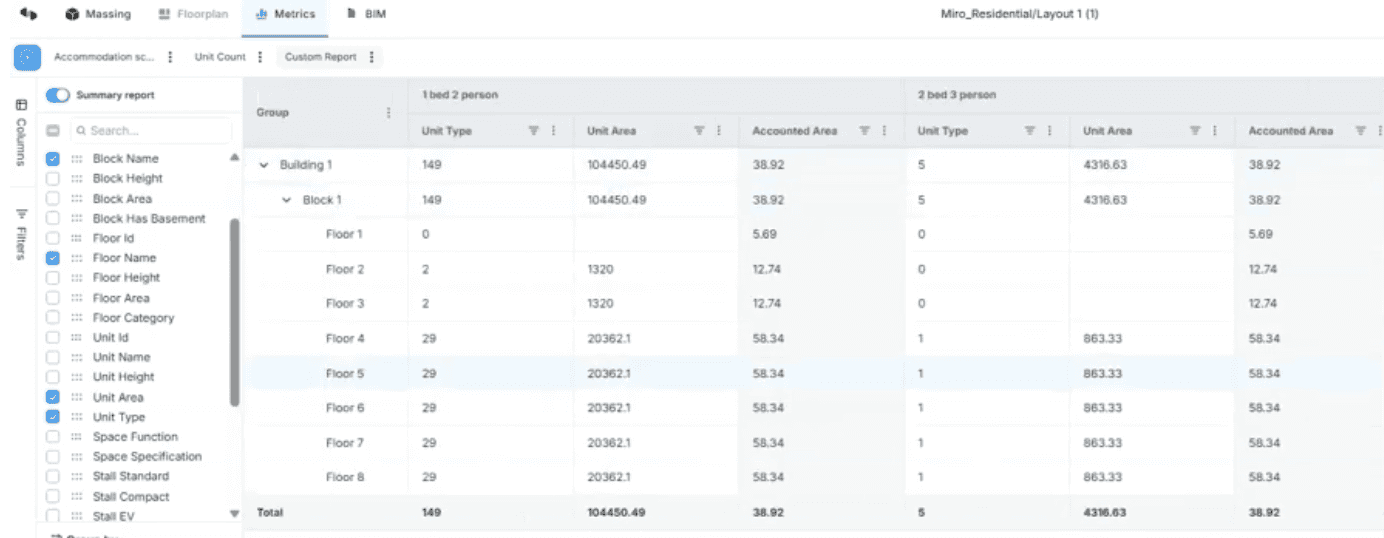Switch to the Massing tab

pyautogui.click(x=97, y=15)
